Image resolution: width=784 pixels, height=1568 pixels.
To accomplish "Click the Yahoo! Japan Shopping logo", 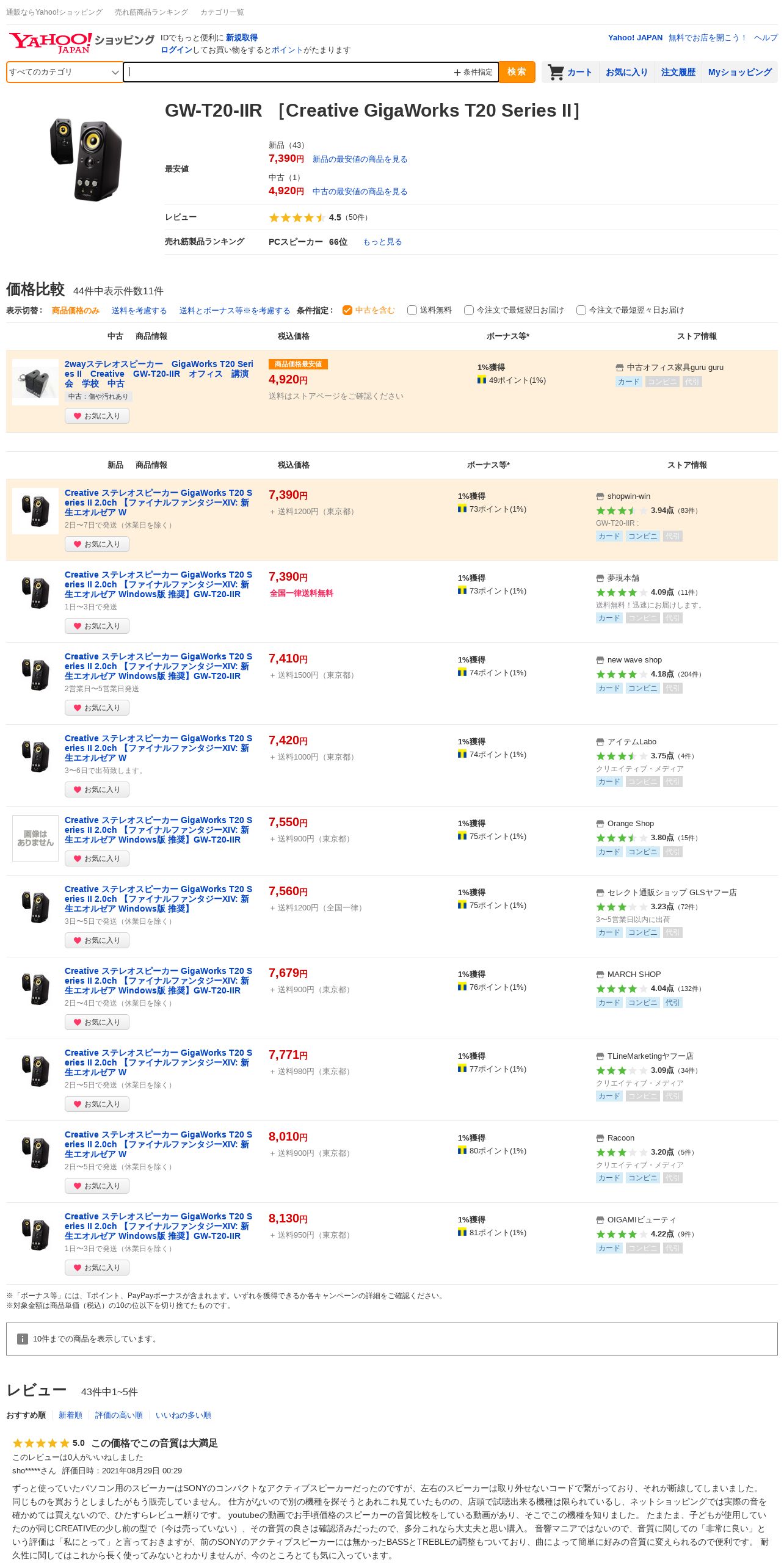I will tap(81, 43).
